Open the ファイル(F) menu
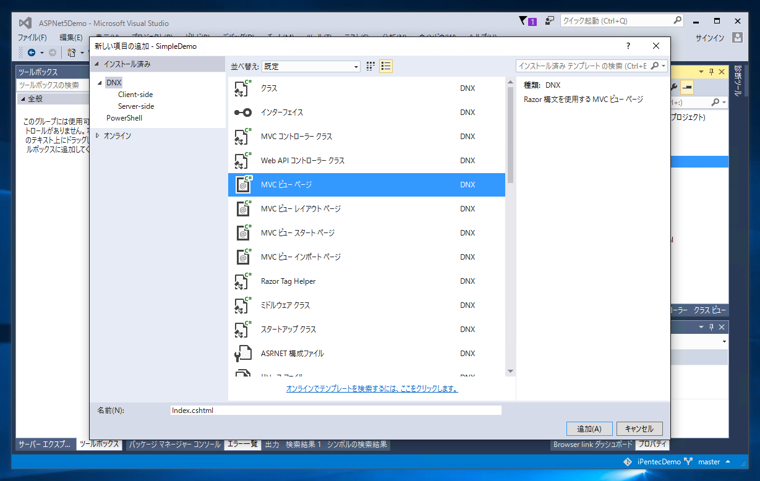This screenshot has width=760, height=481. coord(32,37)
